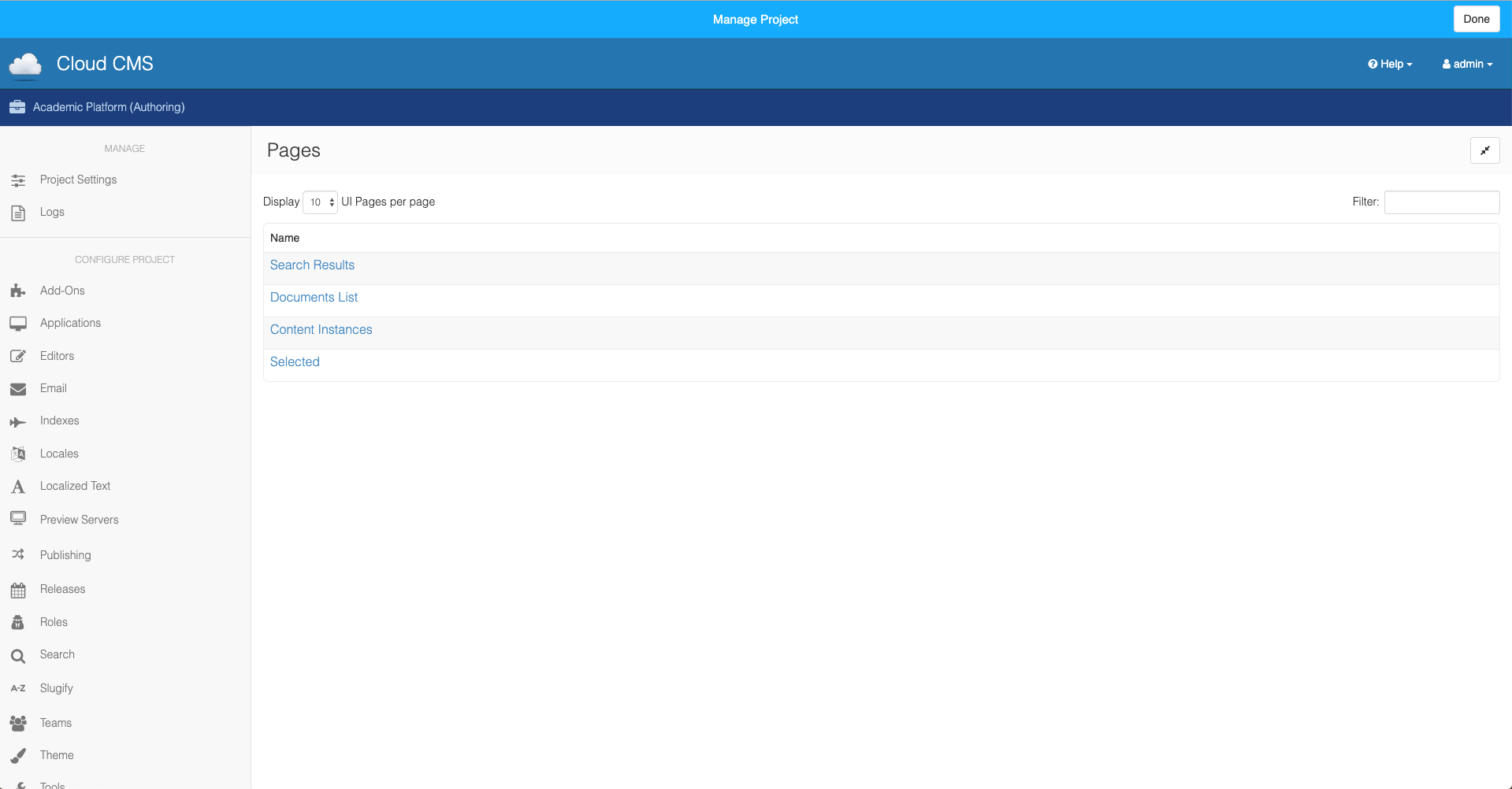Click the Logs document icon

(18, 213)
